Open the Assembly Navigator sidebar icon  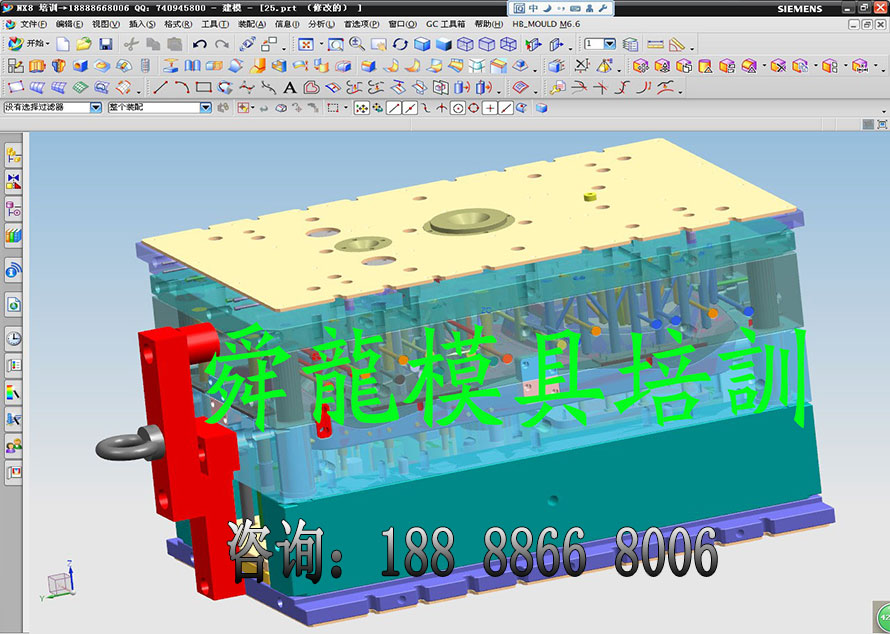[x=14, y=181]
